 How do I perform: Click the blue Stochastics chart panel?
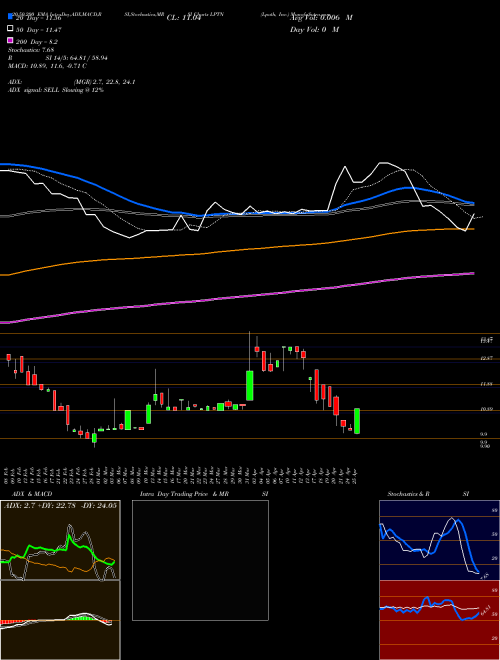439,540
